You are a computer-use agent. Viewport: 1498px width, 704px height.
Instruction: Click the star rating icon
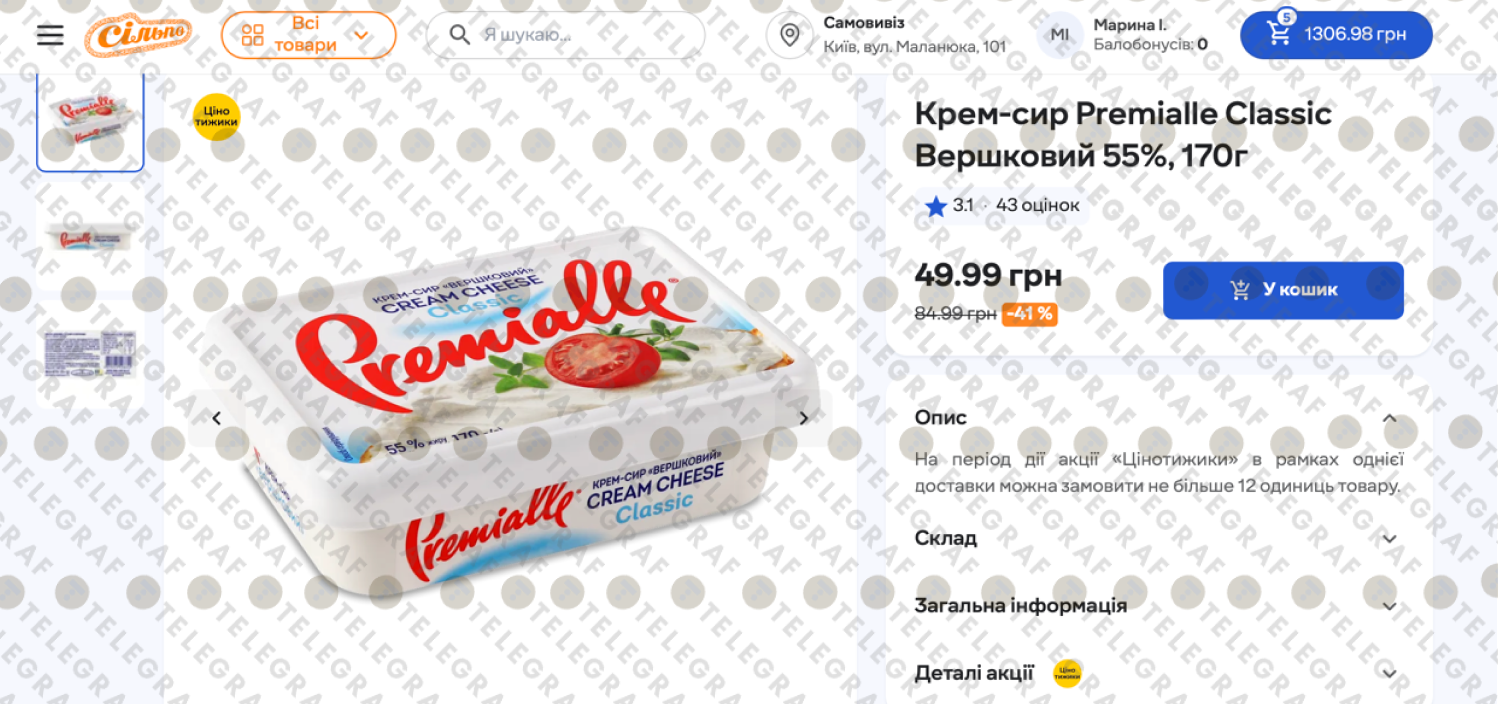[x=935, y=206]
